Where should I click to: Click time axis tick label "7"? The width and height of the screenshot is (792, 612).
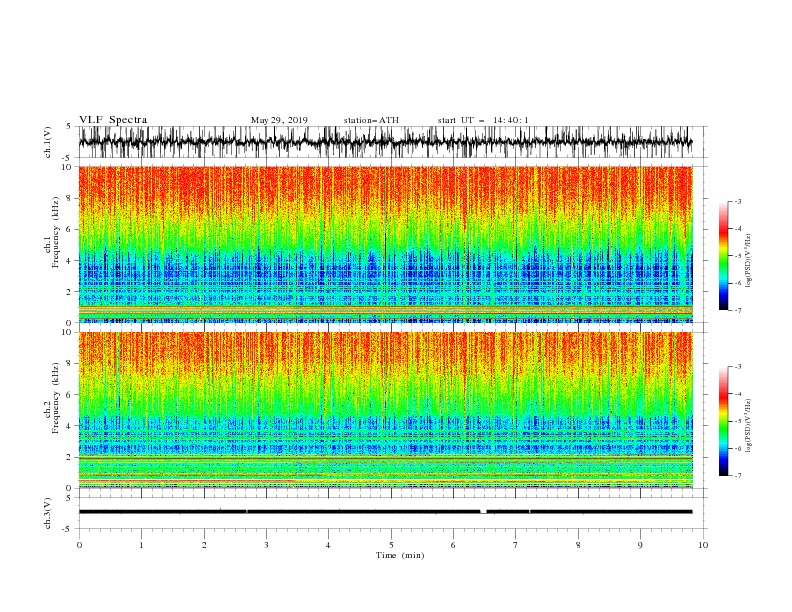(x=516, y=545)
